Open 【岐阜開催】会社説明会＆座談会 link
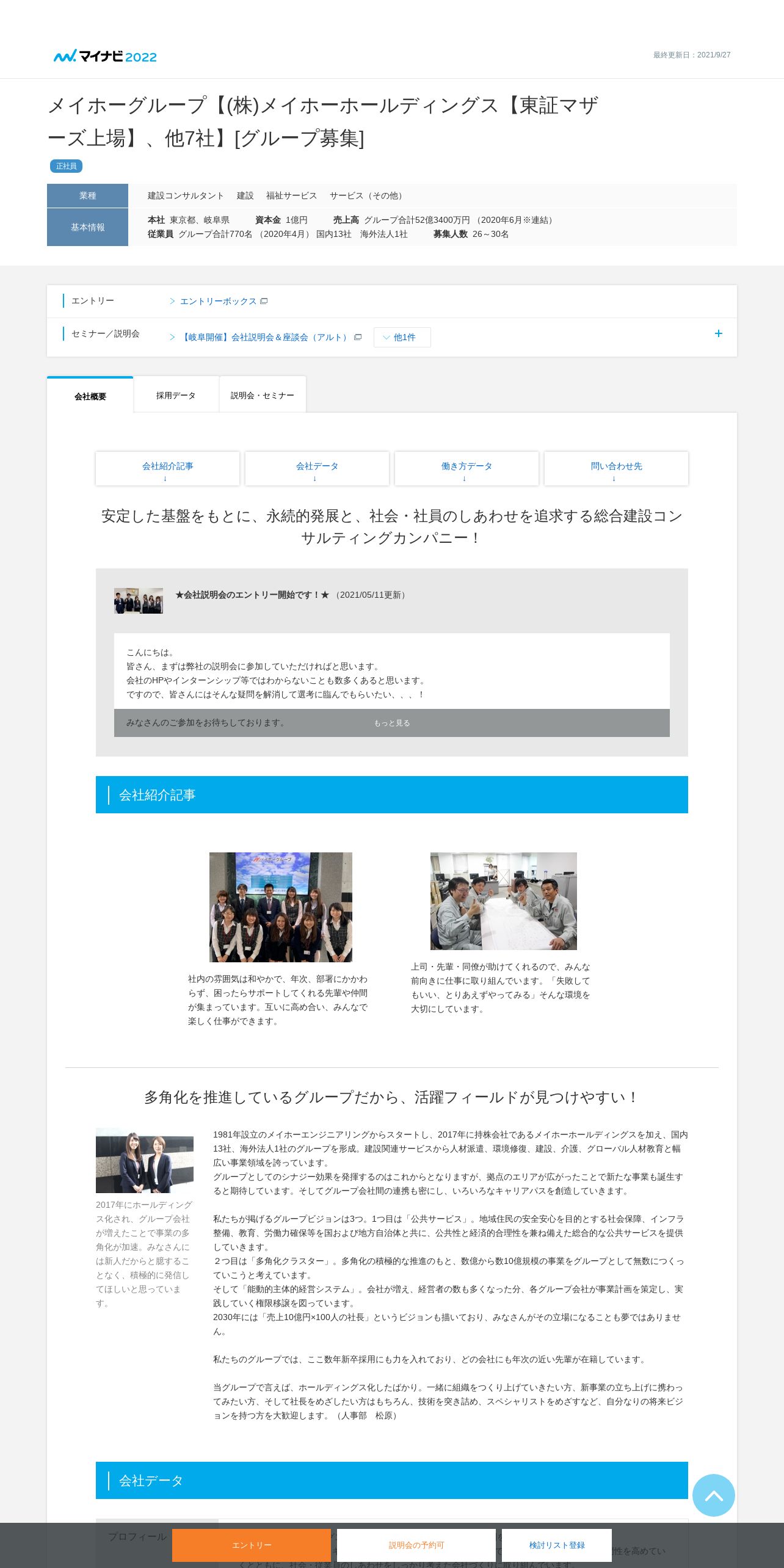Screen dimensions: 784x1568 [x=266, y=337]
